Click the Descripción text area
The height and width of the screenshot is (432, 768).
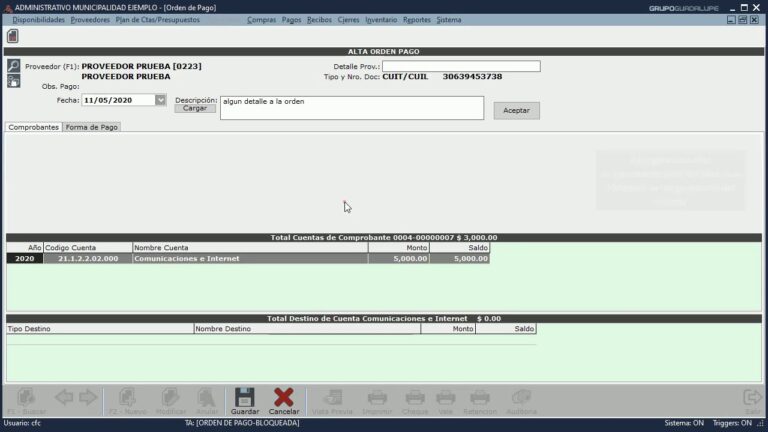352,108
